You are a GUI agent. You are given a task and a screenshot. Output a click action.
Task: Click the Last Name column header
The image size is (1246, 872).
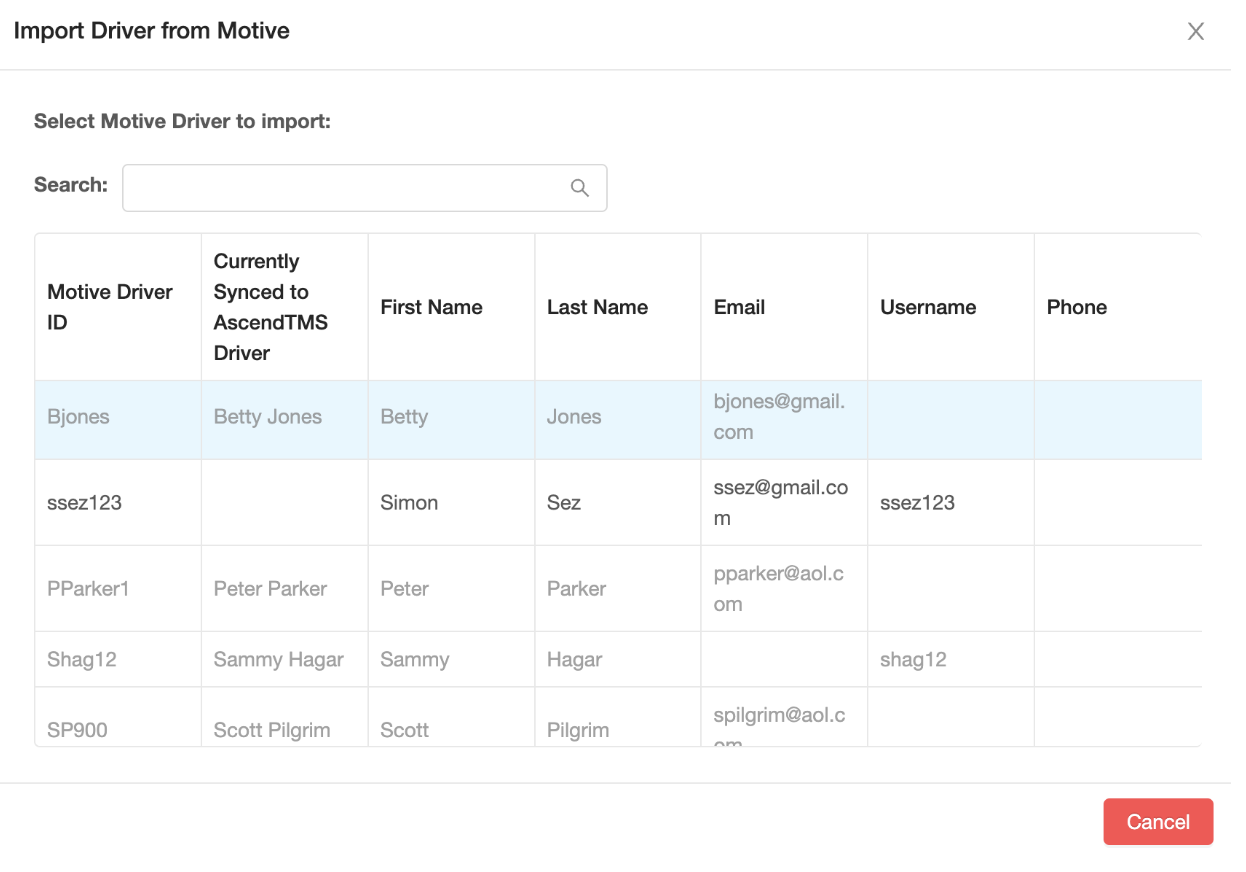[x=618, y=307]
